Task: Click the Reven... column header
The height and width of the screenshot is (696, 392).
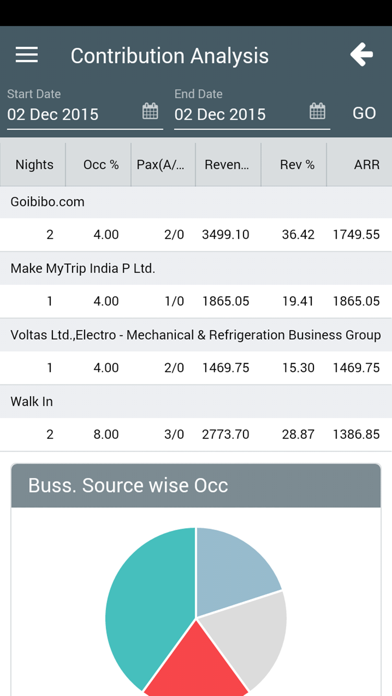Action: (228, 165)
